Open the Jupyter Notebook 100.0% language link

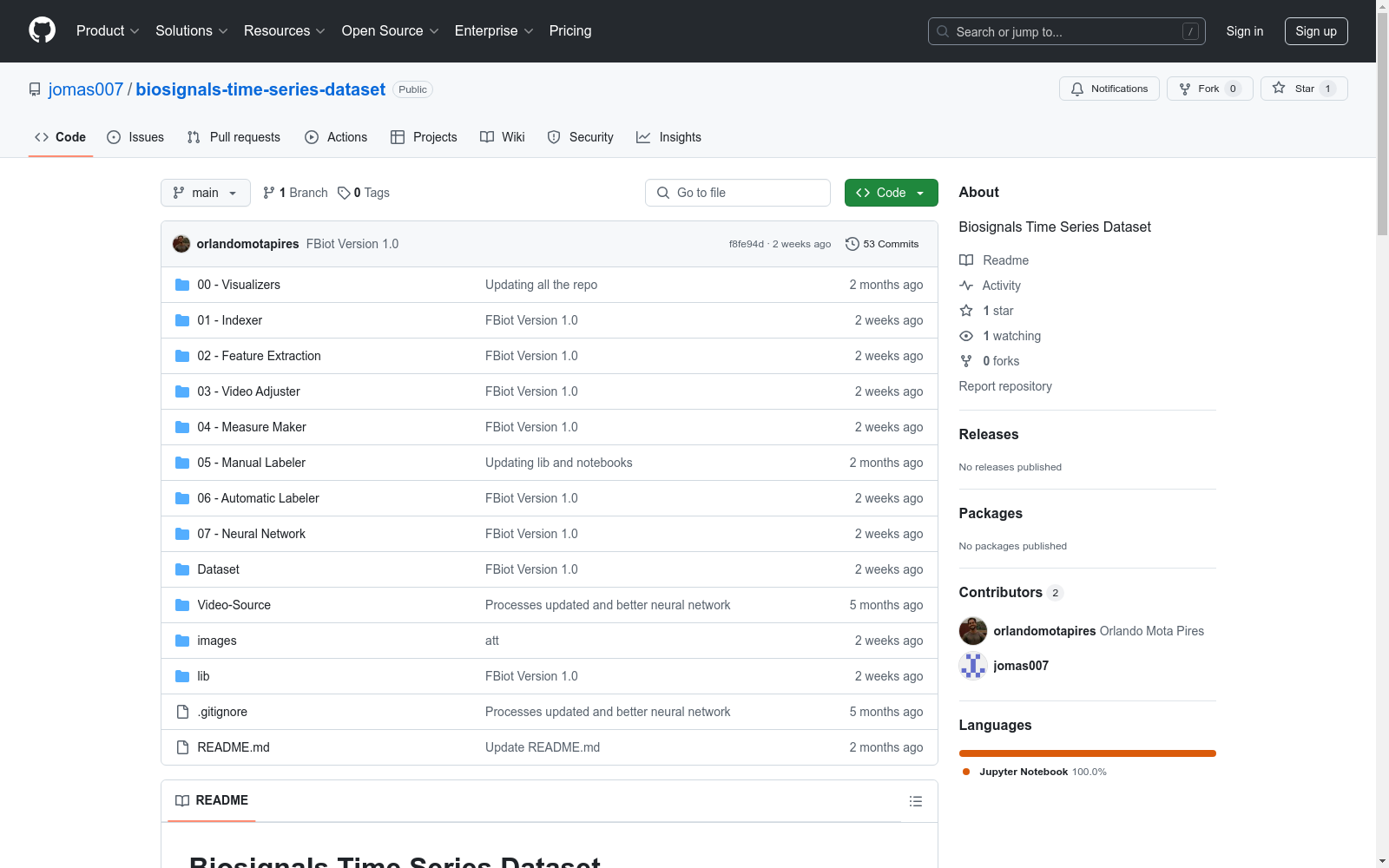(1034, 772)
